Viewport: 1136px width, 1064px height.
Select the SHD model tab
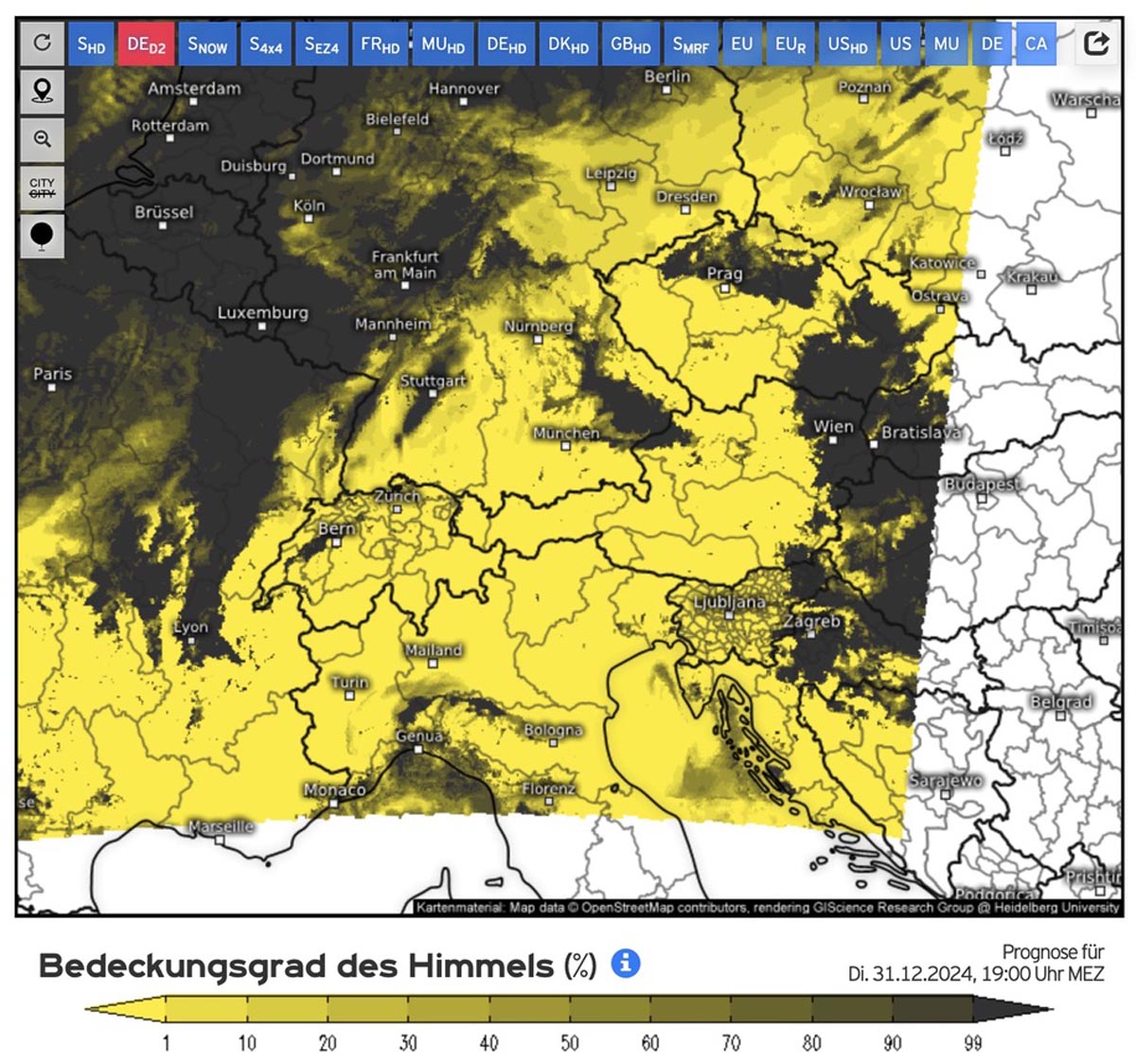[x=91, y=44]
